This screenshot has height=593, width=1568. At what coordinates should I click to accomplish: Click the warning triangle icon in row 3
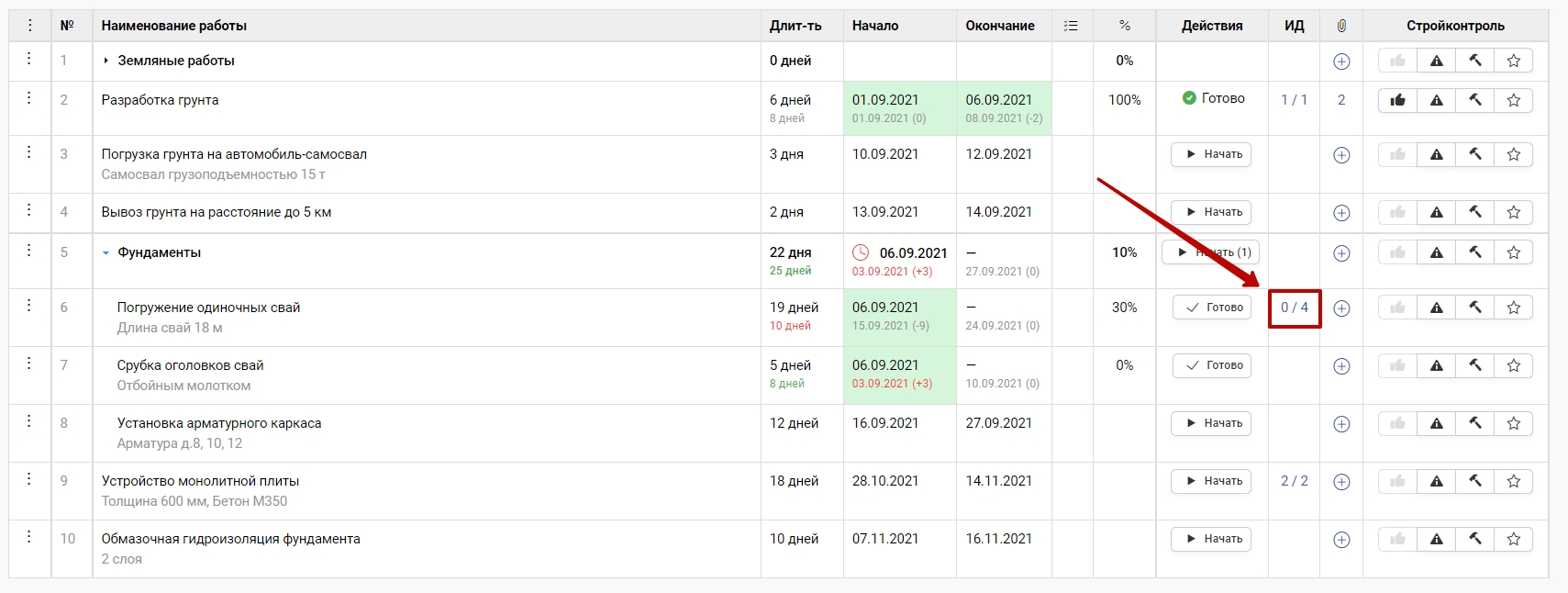click(1437, 155)
